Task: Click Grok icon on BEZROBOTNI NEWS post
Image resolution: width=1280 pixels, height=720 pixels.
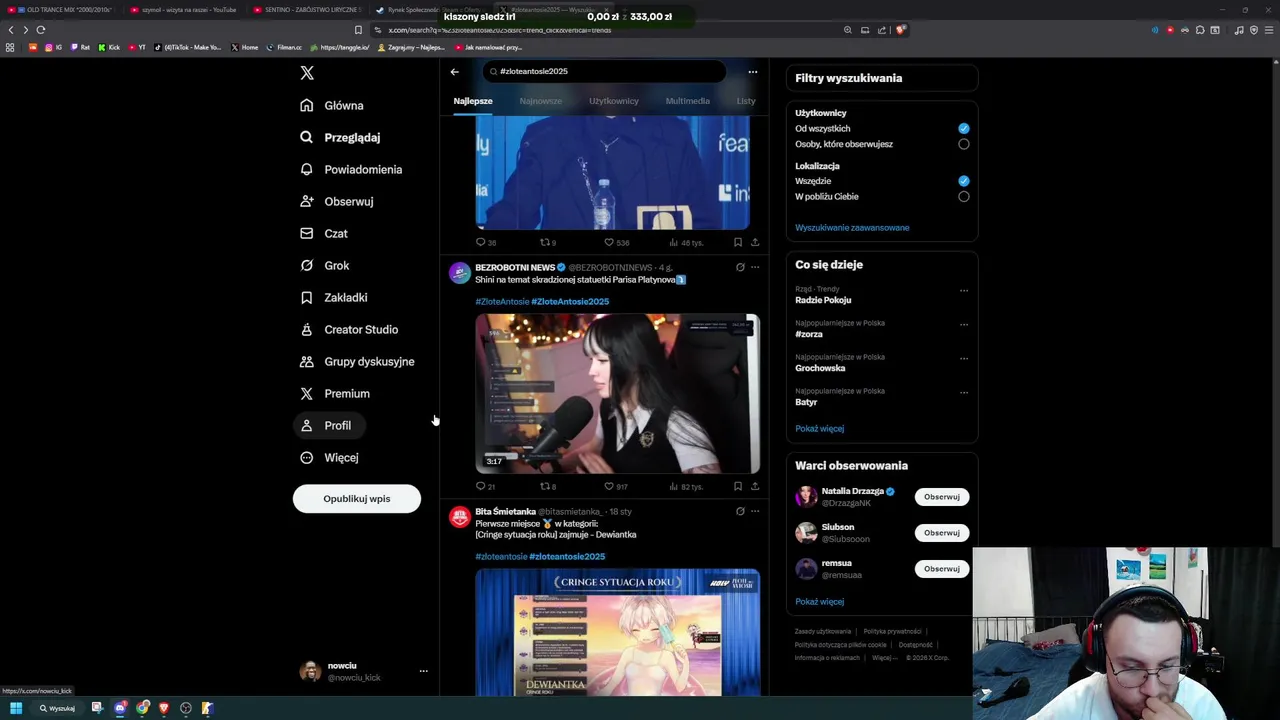Action: (740, 267)
